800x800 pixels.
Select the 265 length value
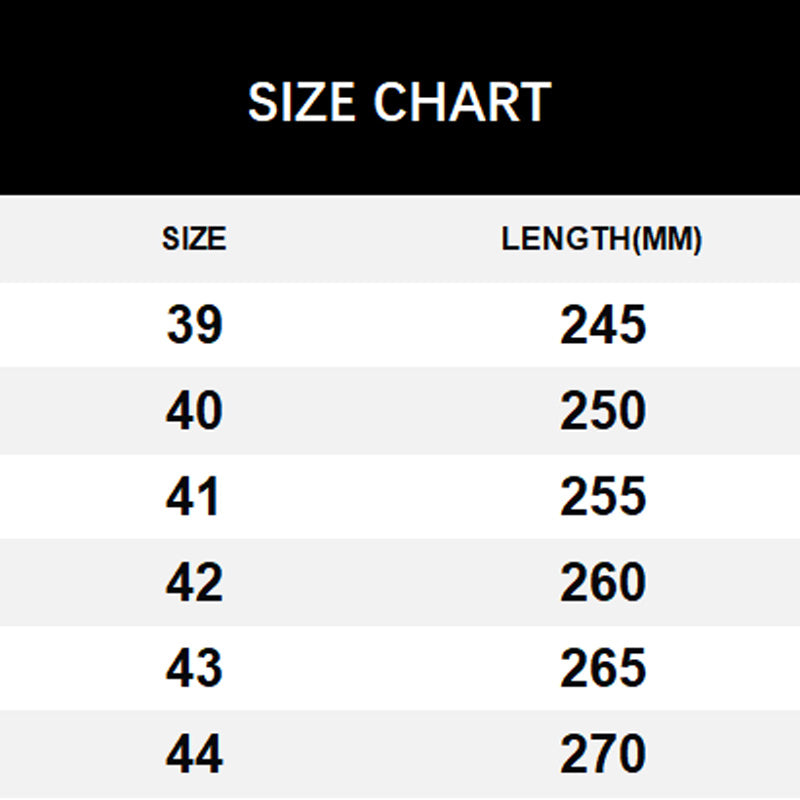[603, 669]
